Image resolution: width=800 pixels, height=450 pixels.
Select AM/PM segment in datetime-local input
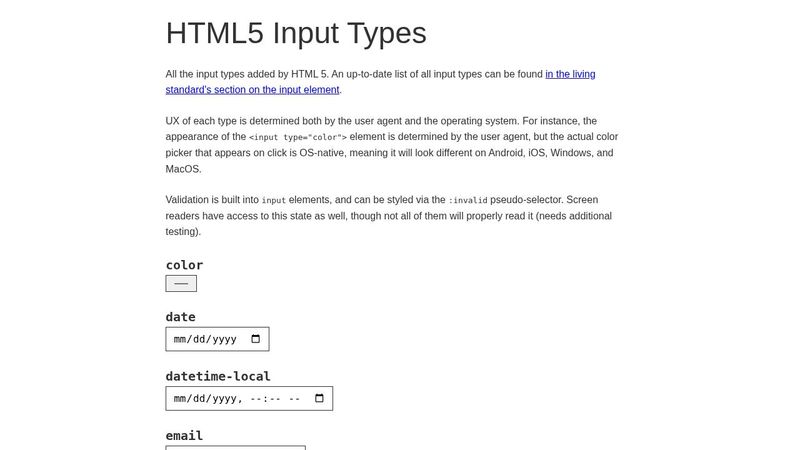(x=295, y=398)
